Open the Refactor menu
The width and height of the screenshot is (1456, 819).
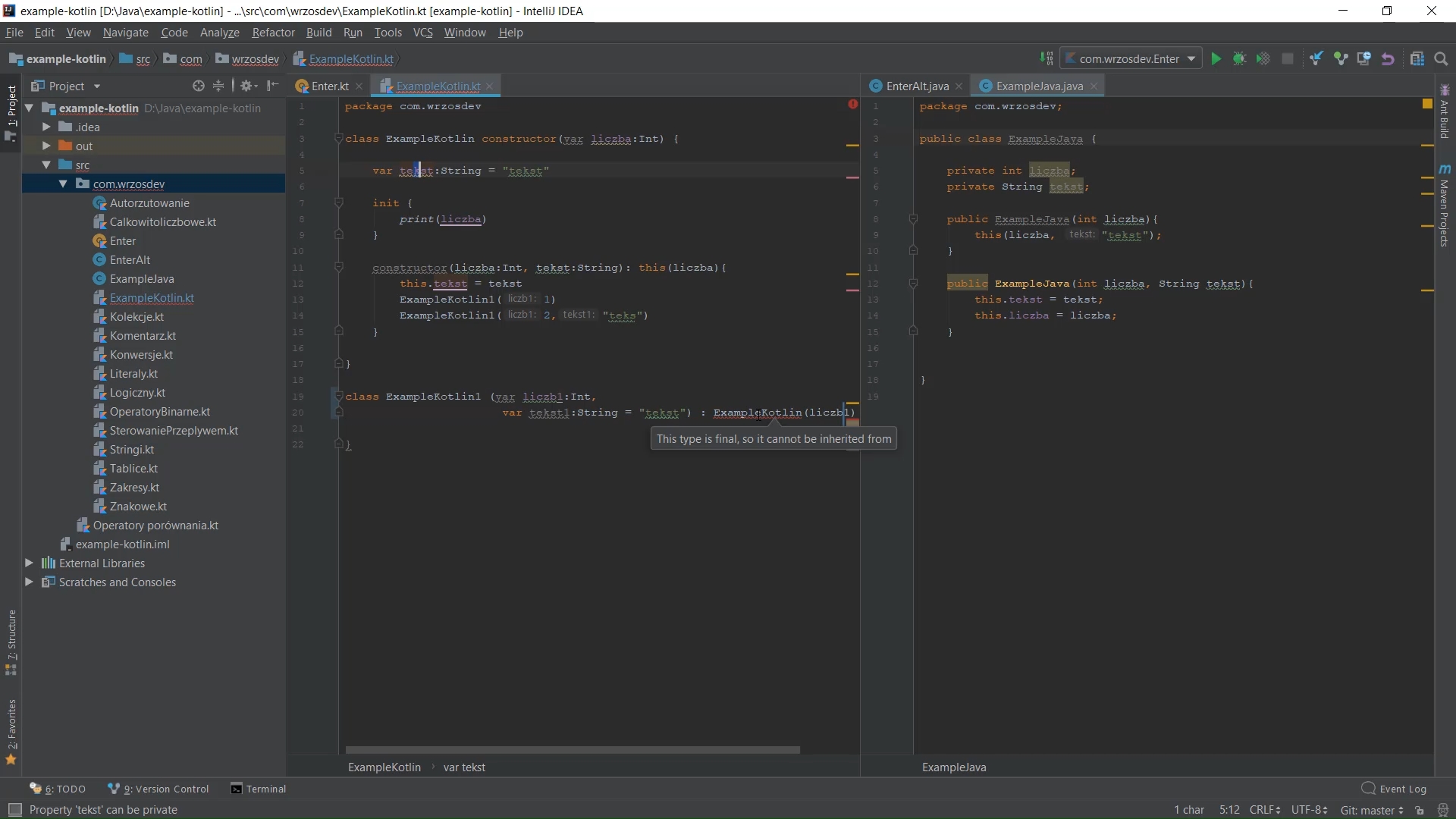click(x=273, y=33)
